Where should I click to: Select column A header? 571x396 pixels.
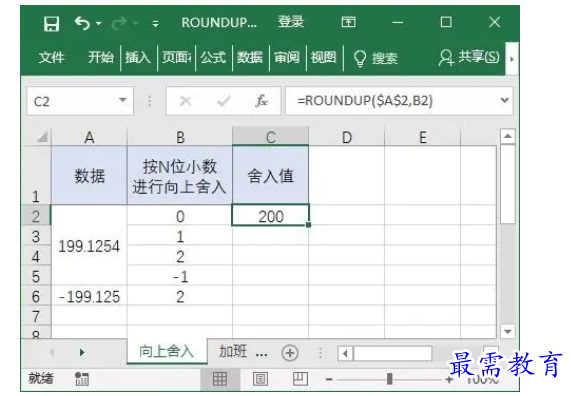pyautogui.click(x=89, y=137)
